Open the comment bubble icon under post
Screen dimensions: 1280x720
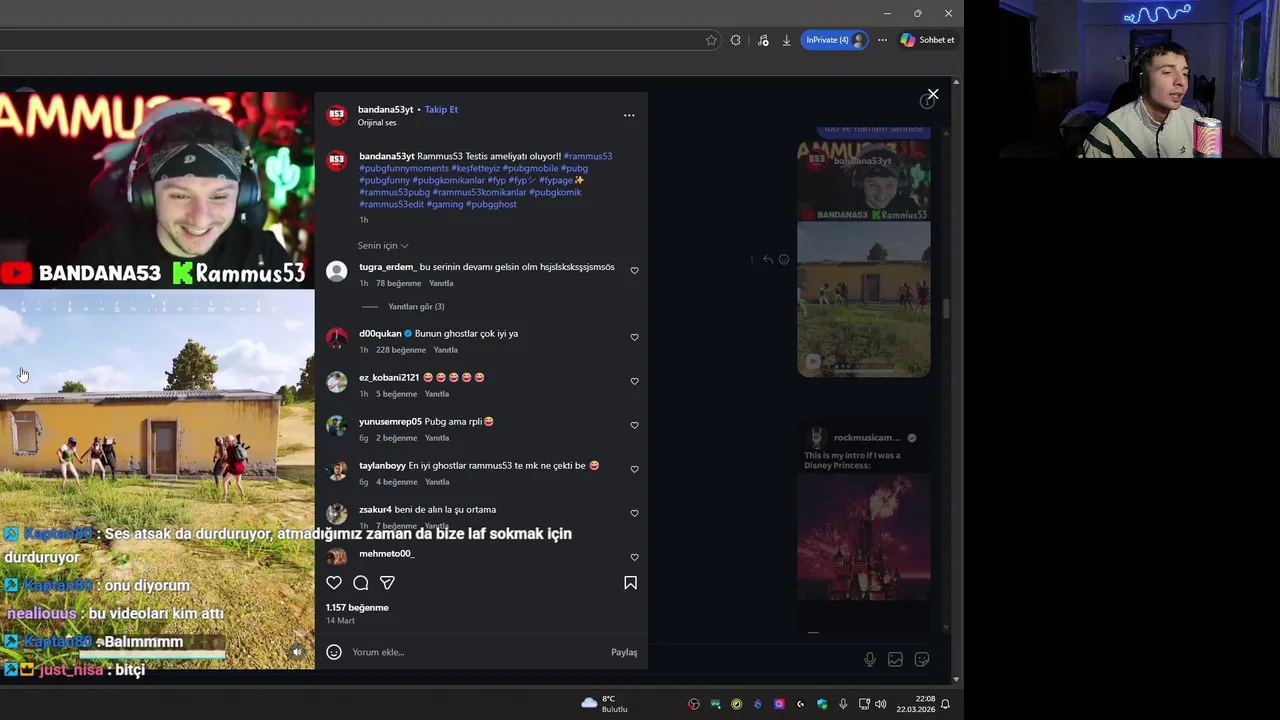361,583
